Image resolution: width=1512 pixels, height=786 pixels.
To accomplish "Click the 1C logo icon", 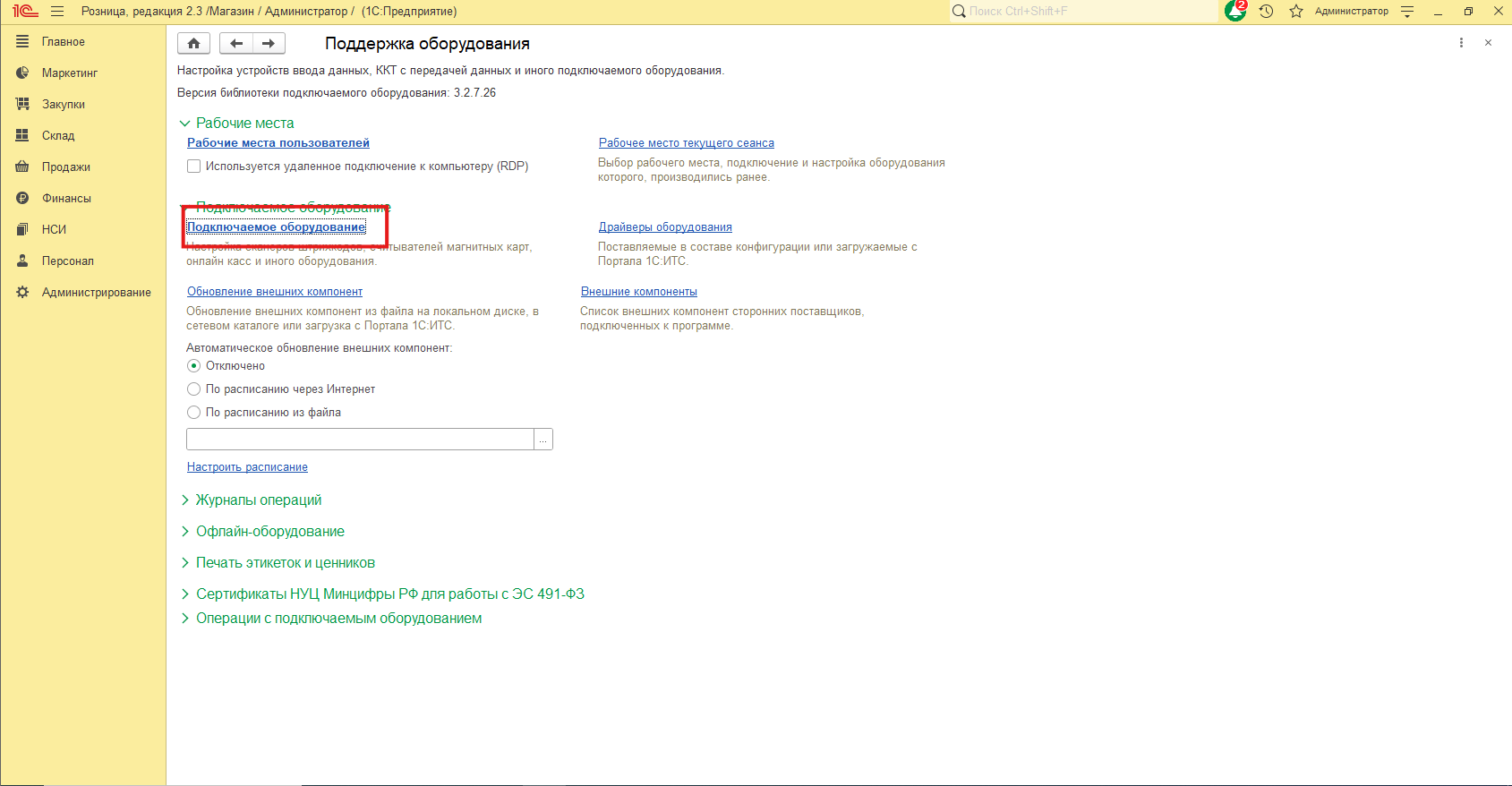I will pyautogui.click(x=24, y=11).
